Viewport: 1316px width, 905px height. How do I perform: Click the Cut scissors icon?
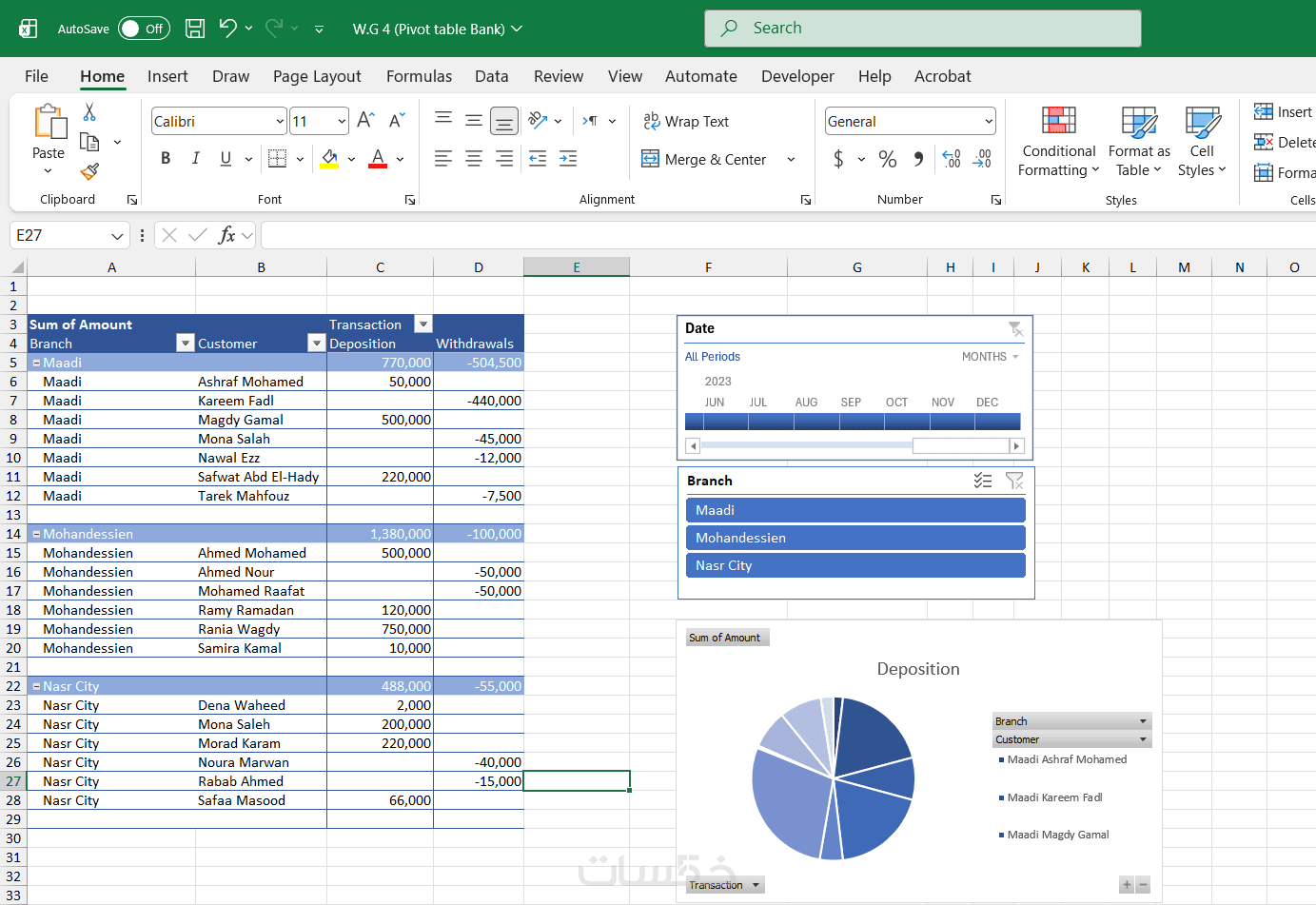click(x=89, y=112)
